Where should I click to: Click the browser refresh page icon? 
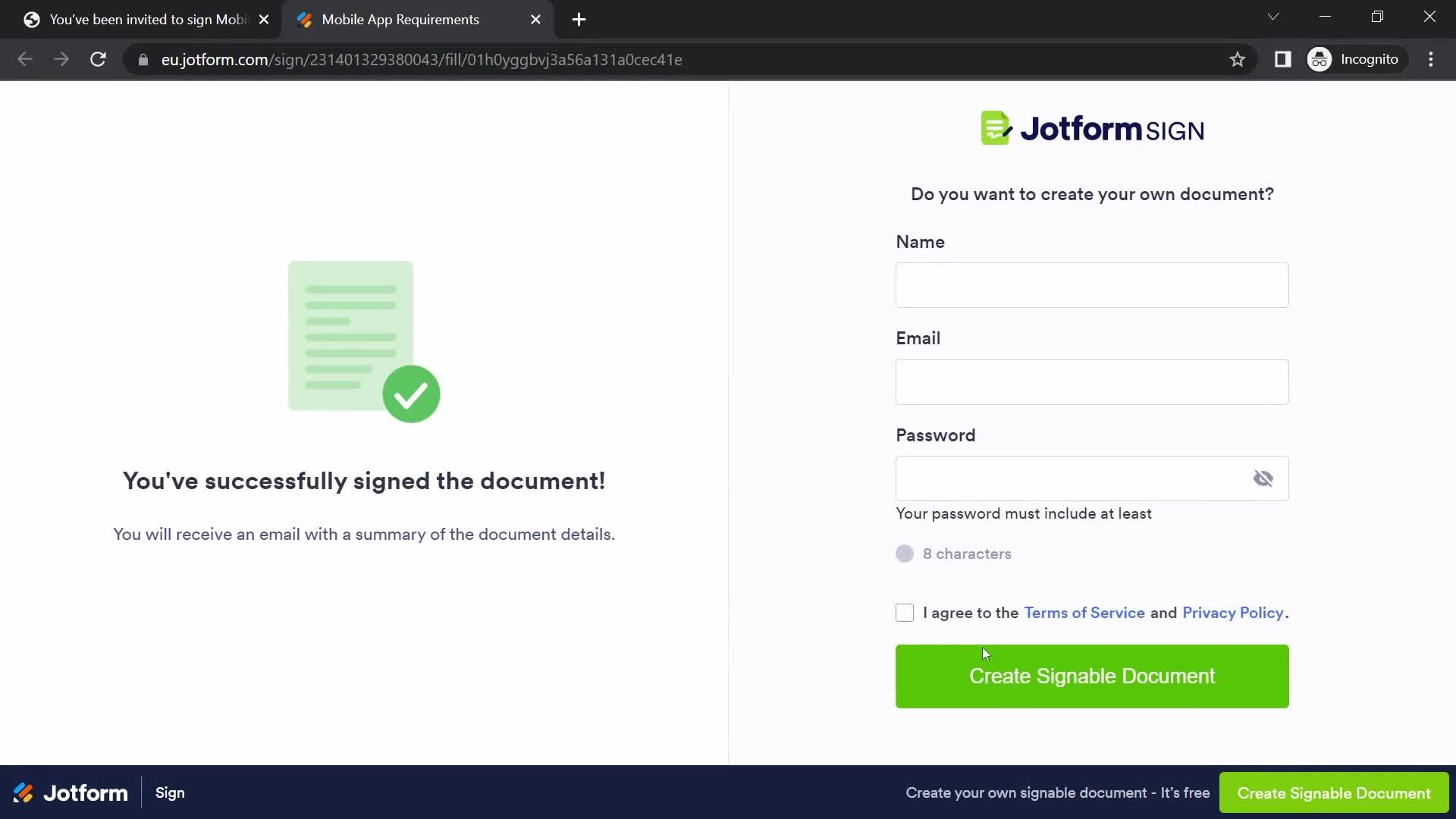point(98,59)
